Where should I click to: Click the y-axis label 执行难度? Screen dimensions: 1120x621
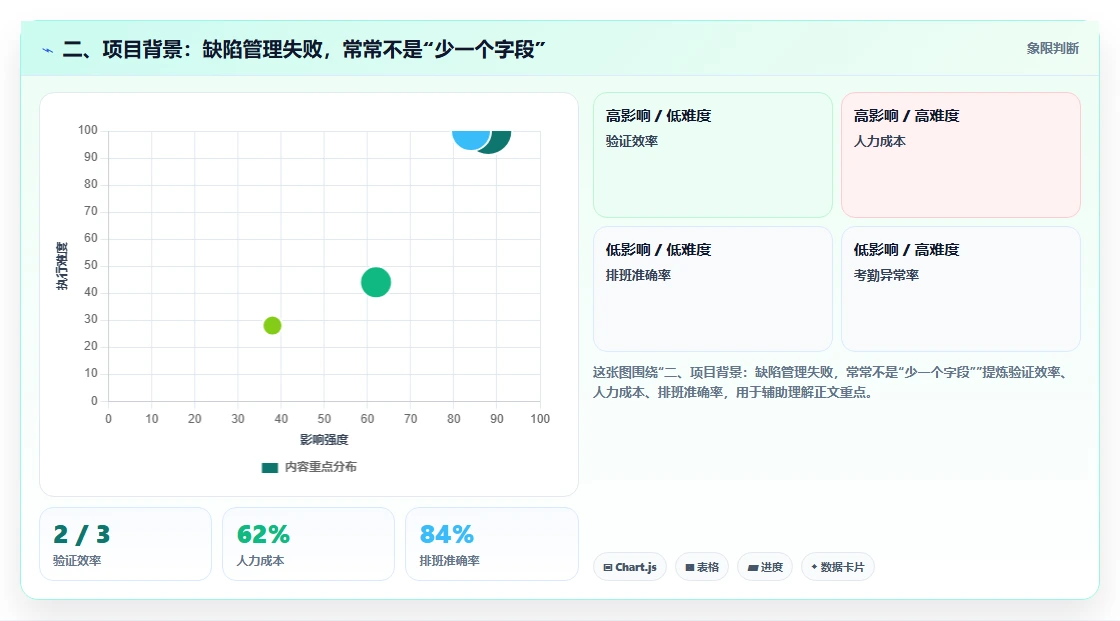point(62,266)
